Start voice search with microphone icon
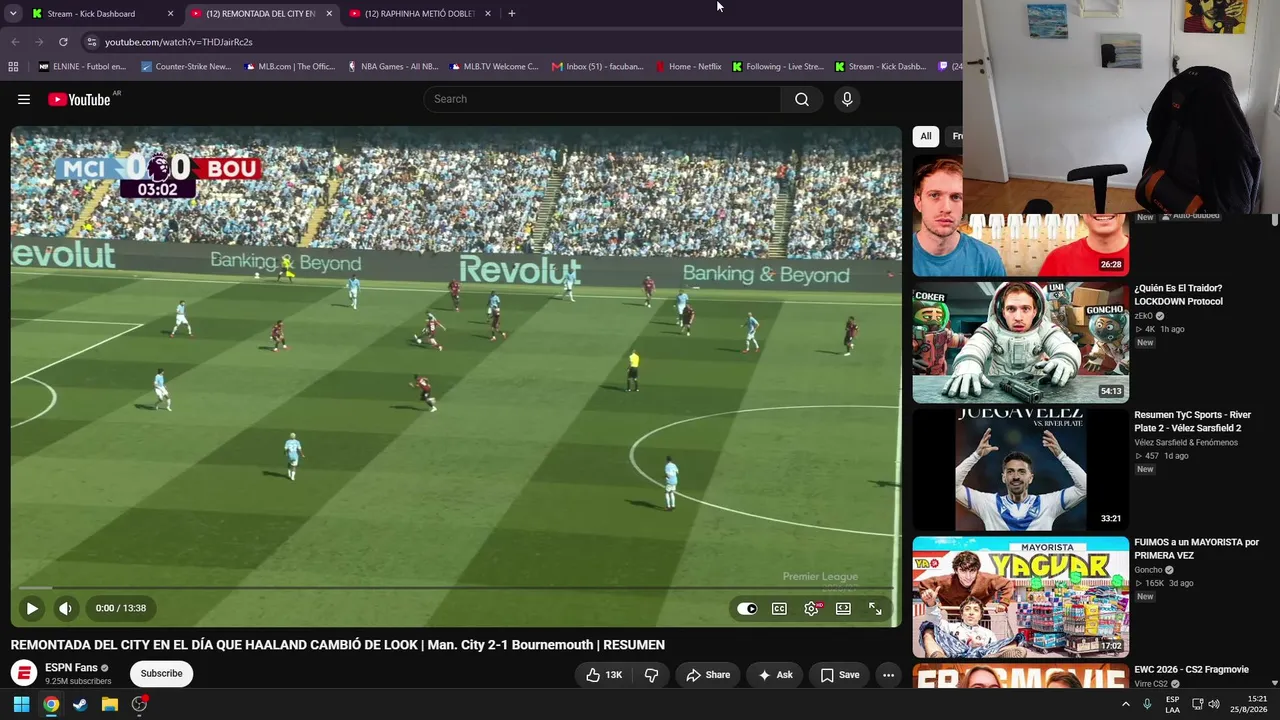1280x720 pixels. click(847, 99)
